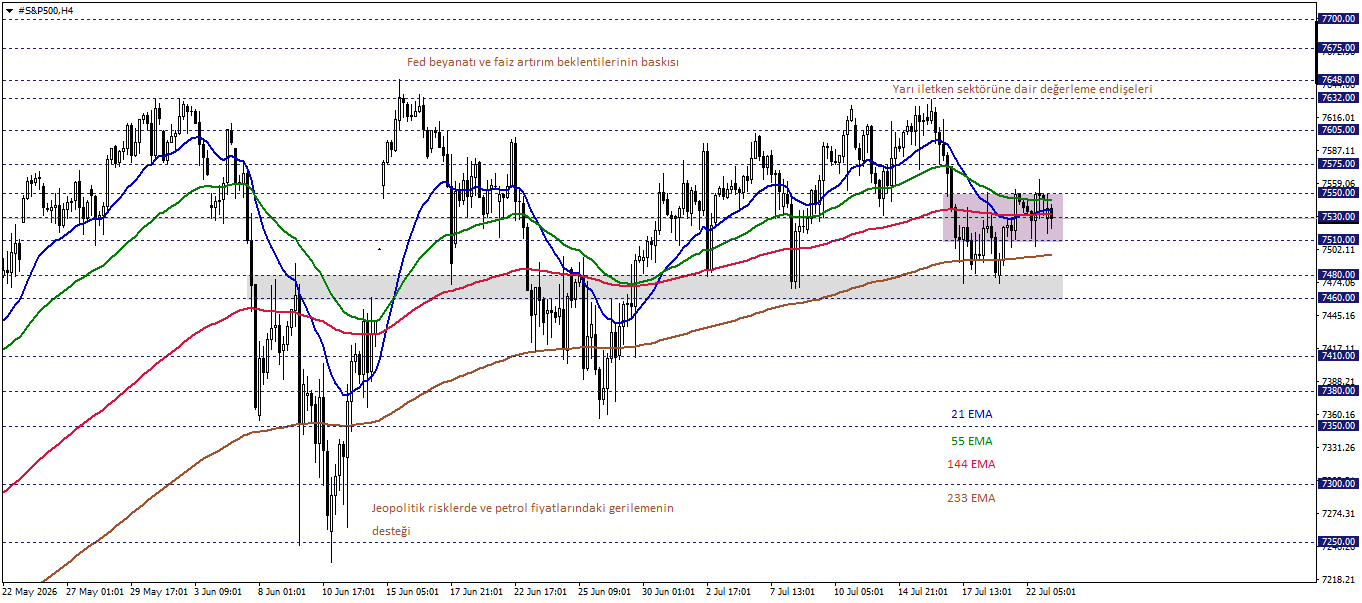Click the 10 Jun 17:01 time label

click(349, 592)
